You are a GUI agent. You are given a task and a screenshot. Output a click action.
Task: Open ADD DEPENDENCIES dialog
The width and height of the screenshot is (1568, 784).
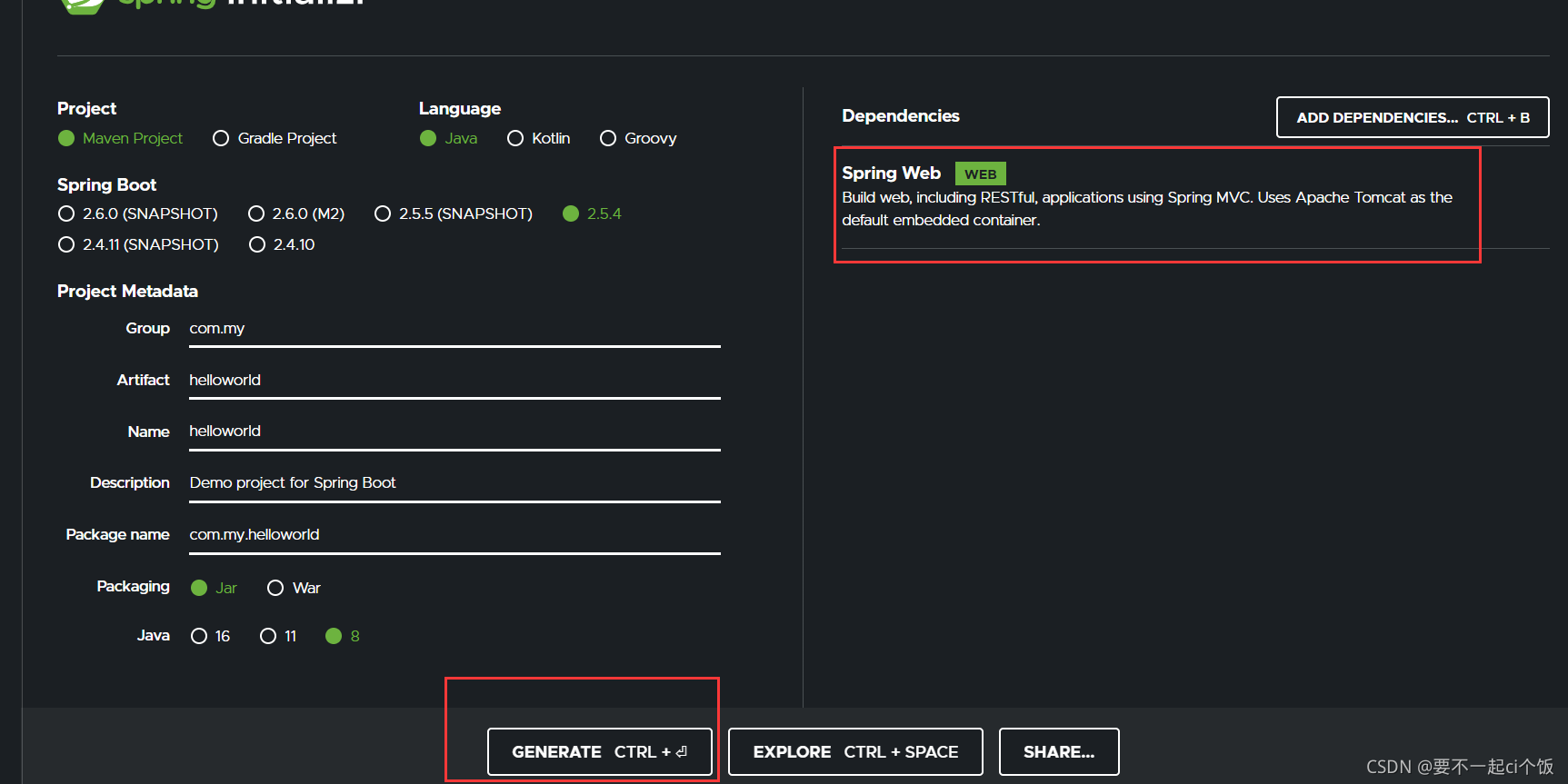(x=1413, y=117)
